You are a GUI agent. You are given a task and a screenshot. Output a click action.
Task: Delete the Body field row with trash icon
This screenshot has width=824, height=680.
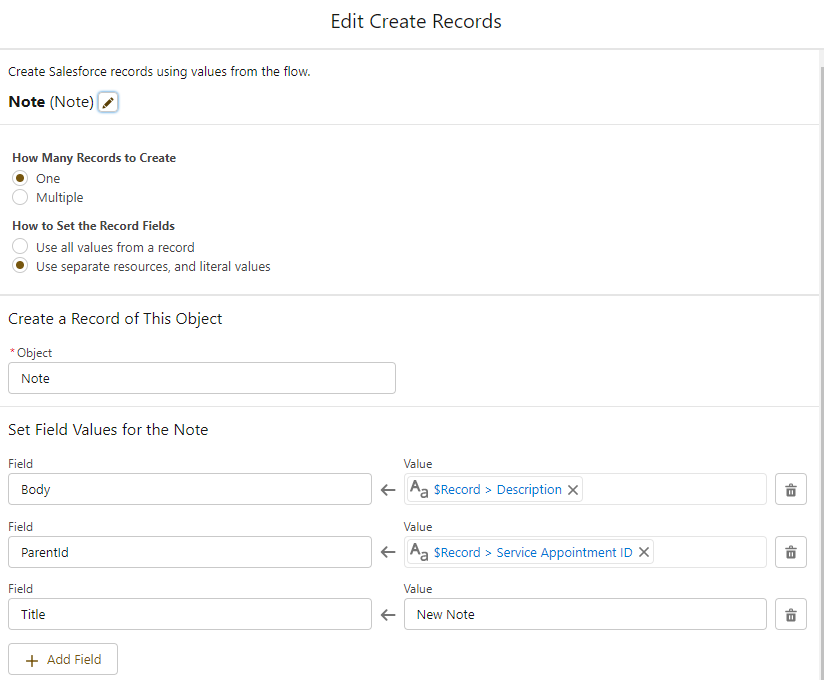tap(790, 490)
